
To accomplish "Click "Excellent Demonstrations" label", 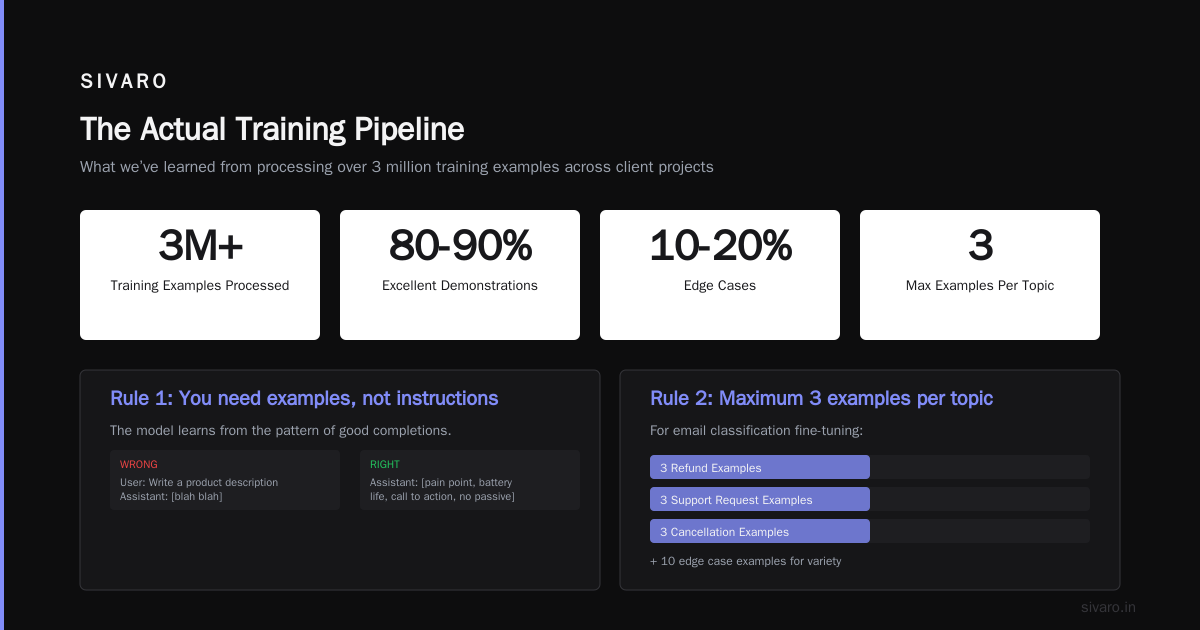I will (x=460, y=286).
